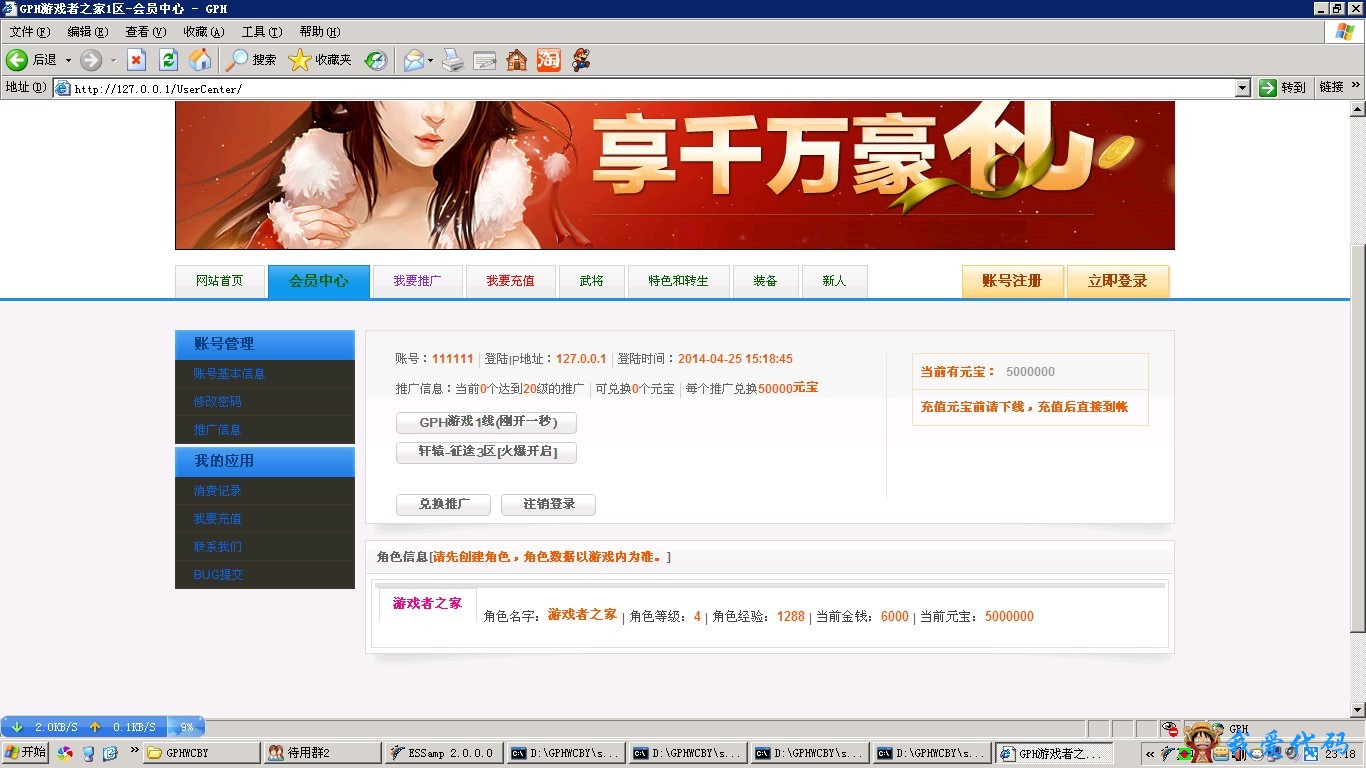Print the page with the printer icon

click(453, 60)
